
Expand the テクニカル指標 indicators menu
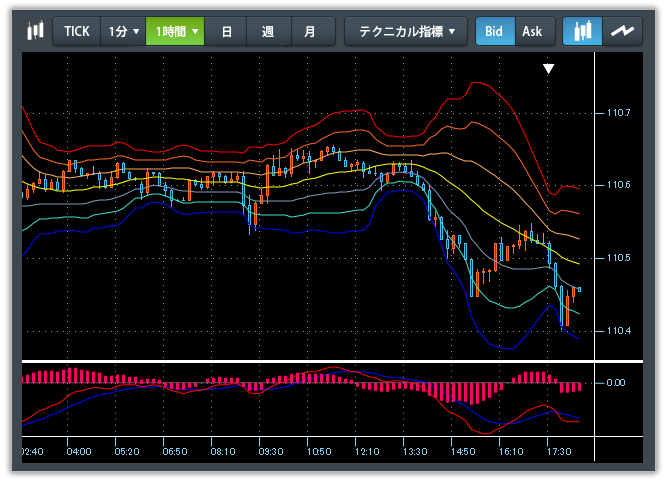pyautogui.click(x=405, y=31)
